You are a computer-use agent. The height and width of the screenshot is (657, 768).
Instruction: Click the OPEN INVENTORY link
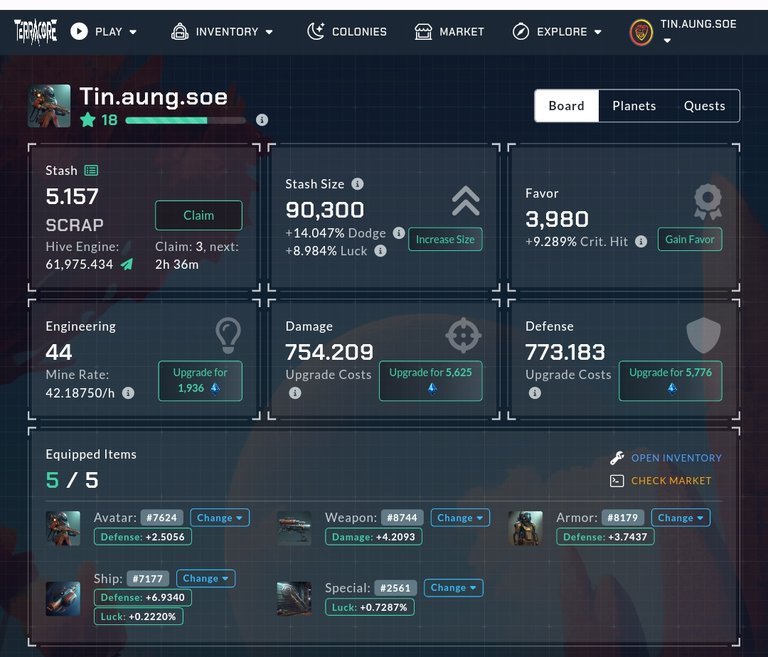(676, 458)
